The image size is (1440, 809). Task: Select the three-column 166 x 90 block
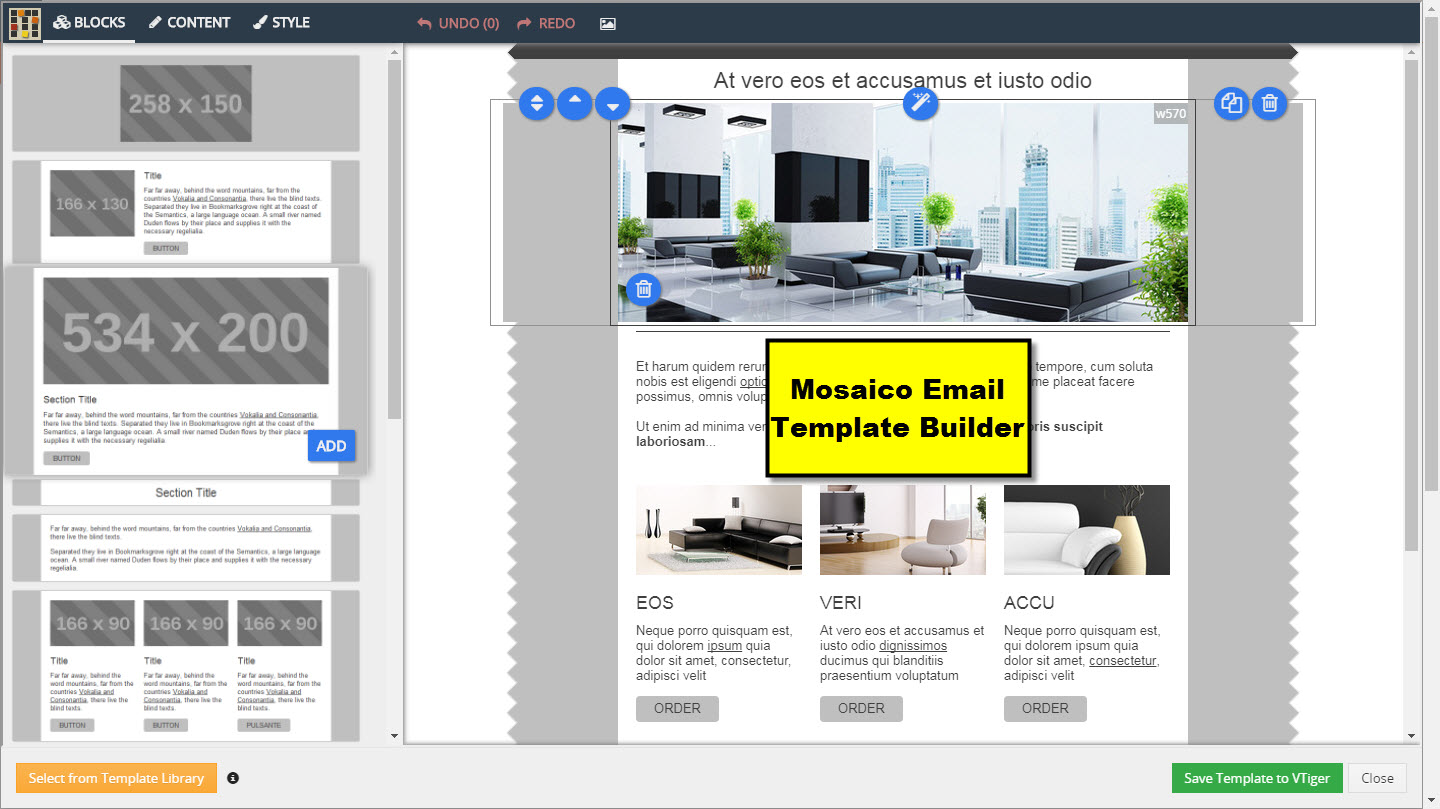point(186,666)
